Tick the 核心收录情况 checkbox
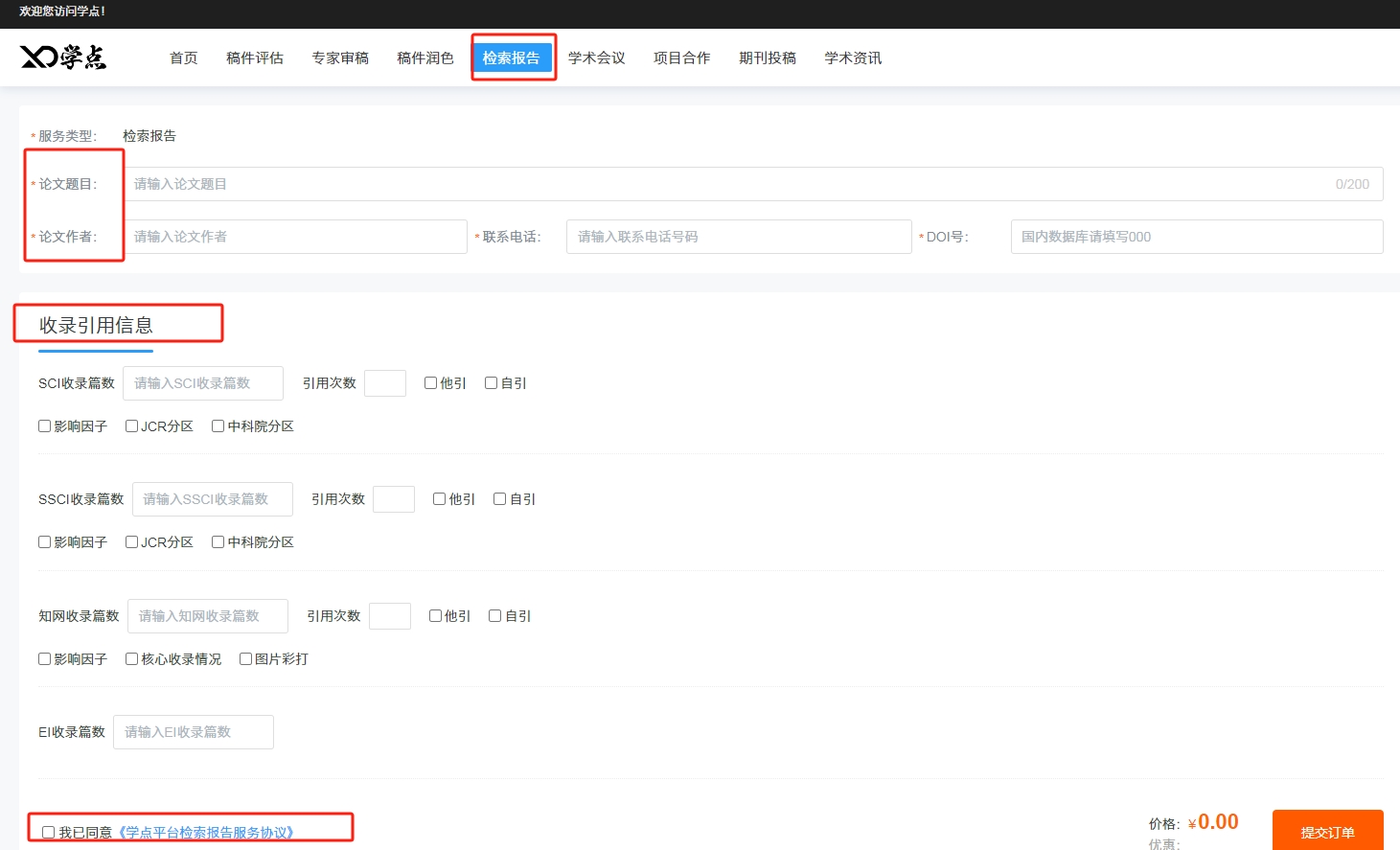Image resolution: width=1400 pixels, height=850 pixels. [131, 659]
